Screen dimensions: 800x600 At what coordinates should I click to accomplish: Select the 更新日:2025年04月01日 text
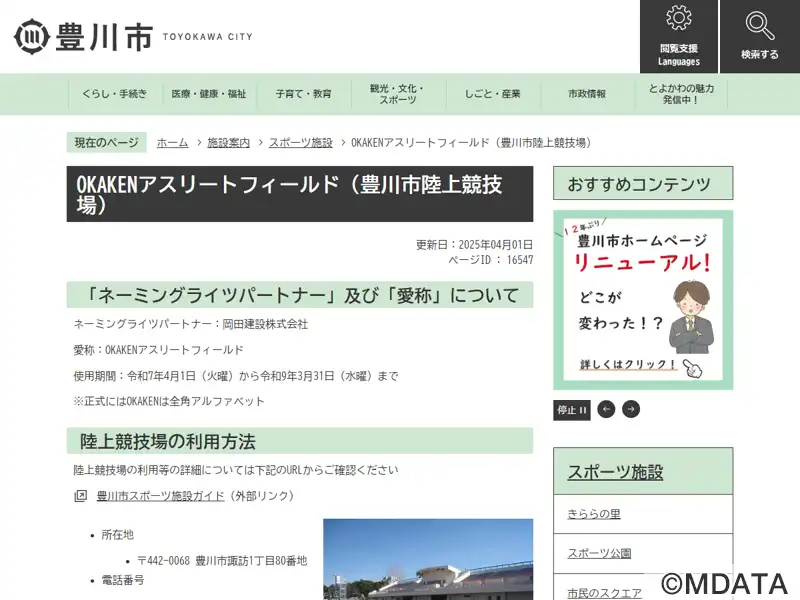pyautogui.click(x=474, y=245)
